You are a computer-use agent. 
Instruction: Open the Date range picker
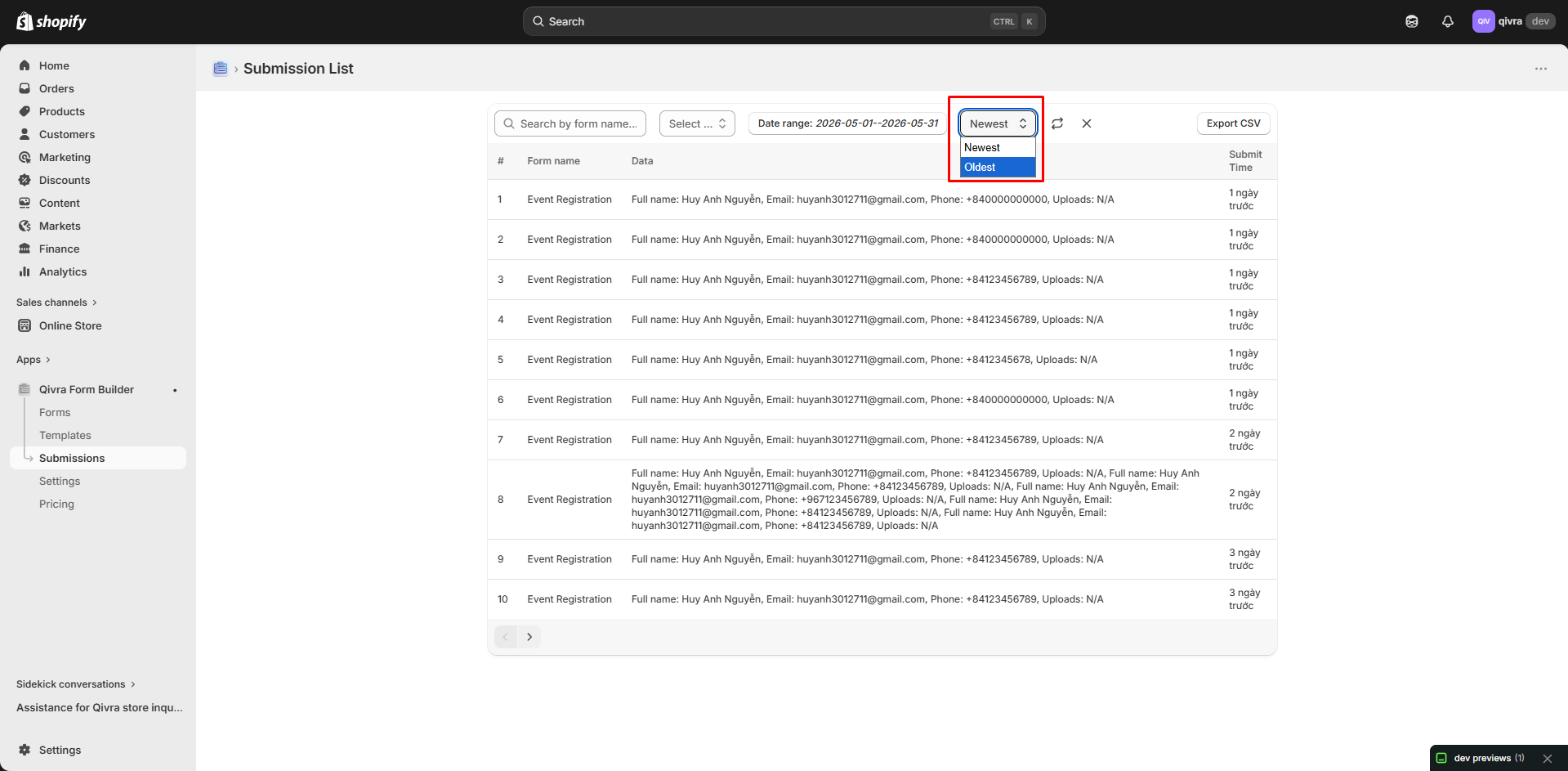[x=848, y=123]
